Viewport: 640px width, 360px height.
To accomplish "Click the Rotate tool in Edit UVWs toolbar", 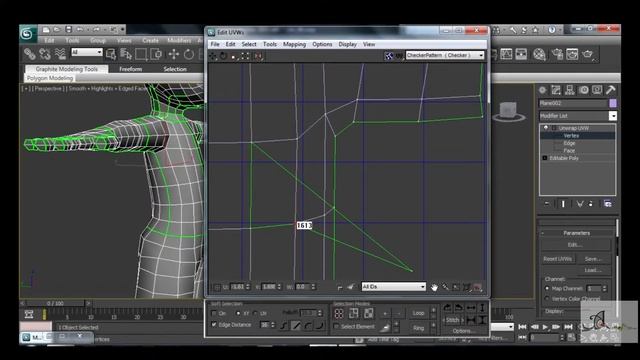I will (224, 56).
